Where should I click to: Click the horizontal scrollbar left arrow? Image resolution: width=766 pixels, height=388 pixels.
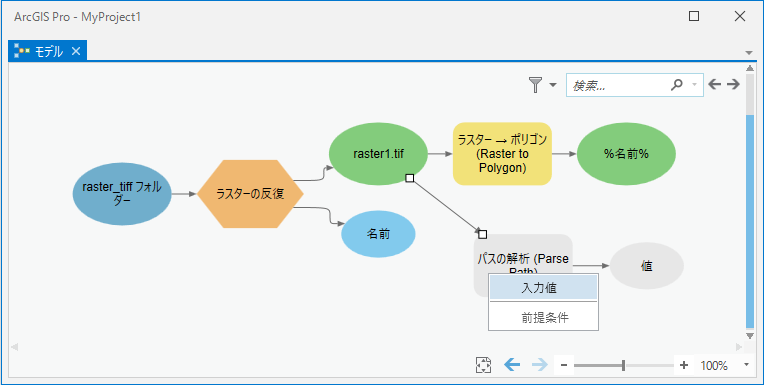coord(15,347)
